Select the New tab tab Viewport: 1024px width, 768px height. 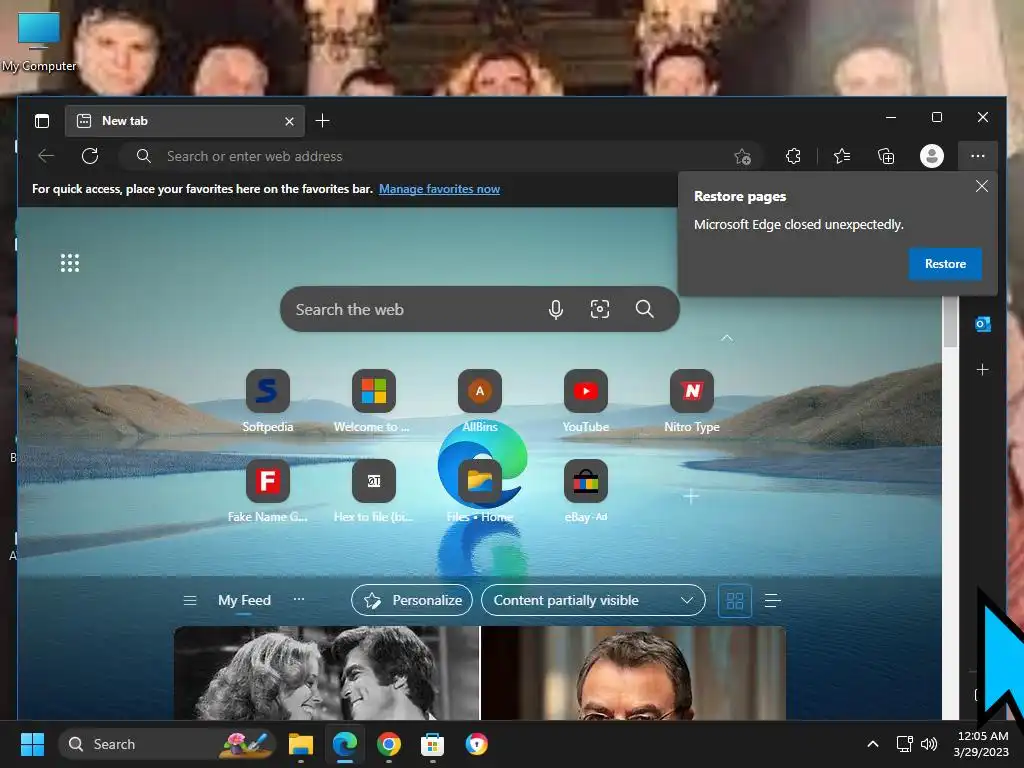[x=184, y=121]
